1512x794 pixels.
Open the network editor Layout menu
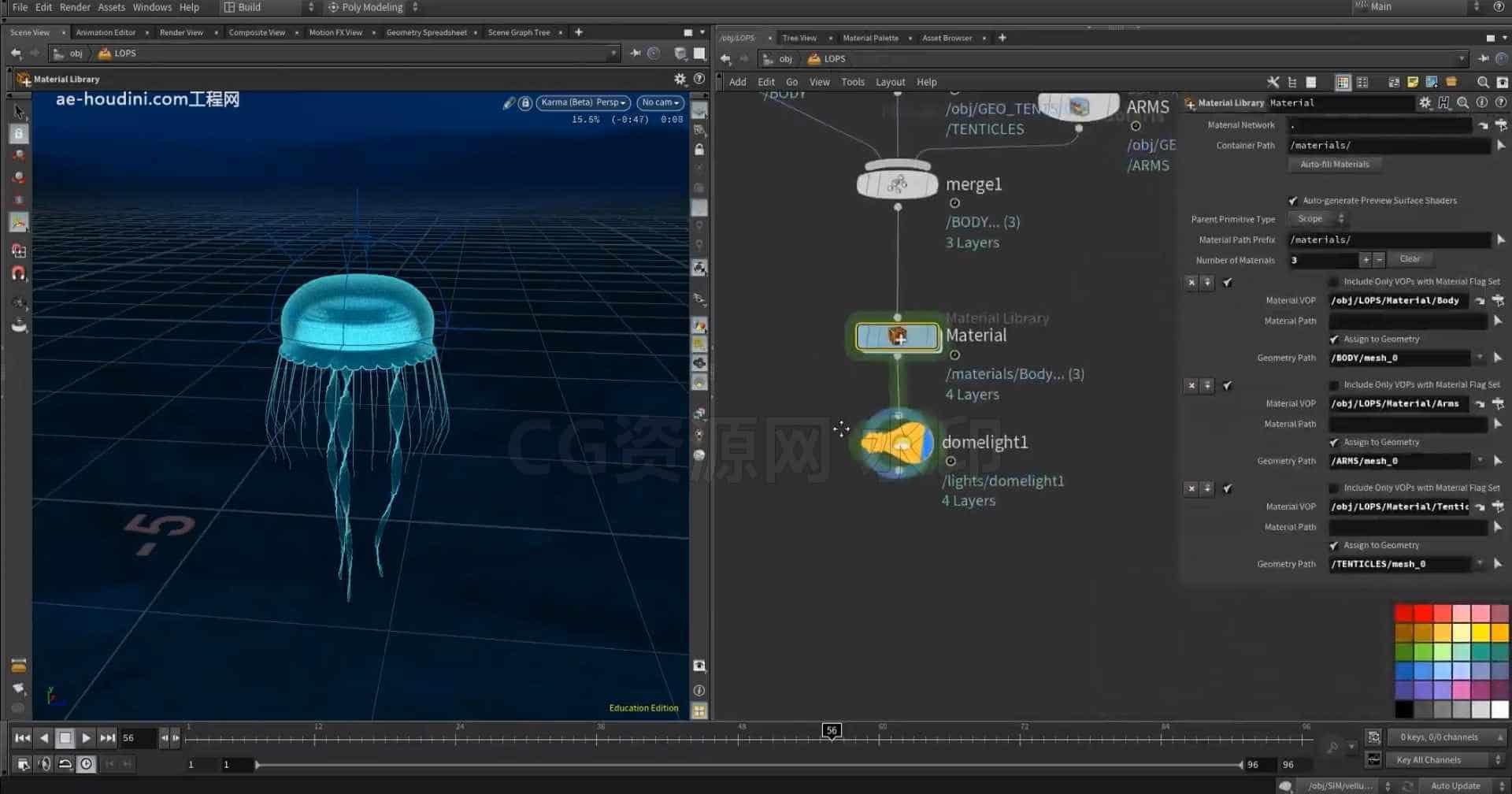pyautogui.click(x=890, y=82)
